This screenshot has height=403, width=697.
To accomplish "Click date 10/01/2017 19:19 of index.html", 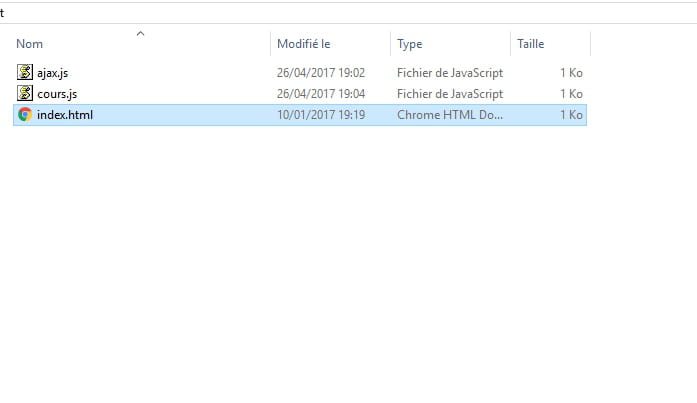I will (x=321, y=115).
